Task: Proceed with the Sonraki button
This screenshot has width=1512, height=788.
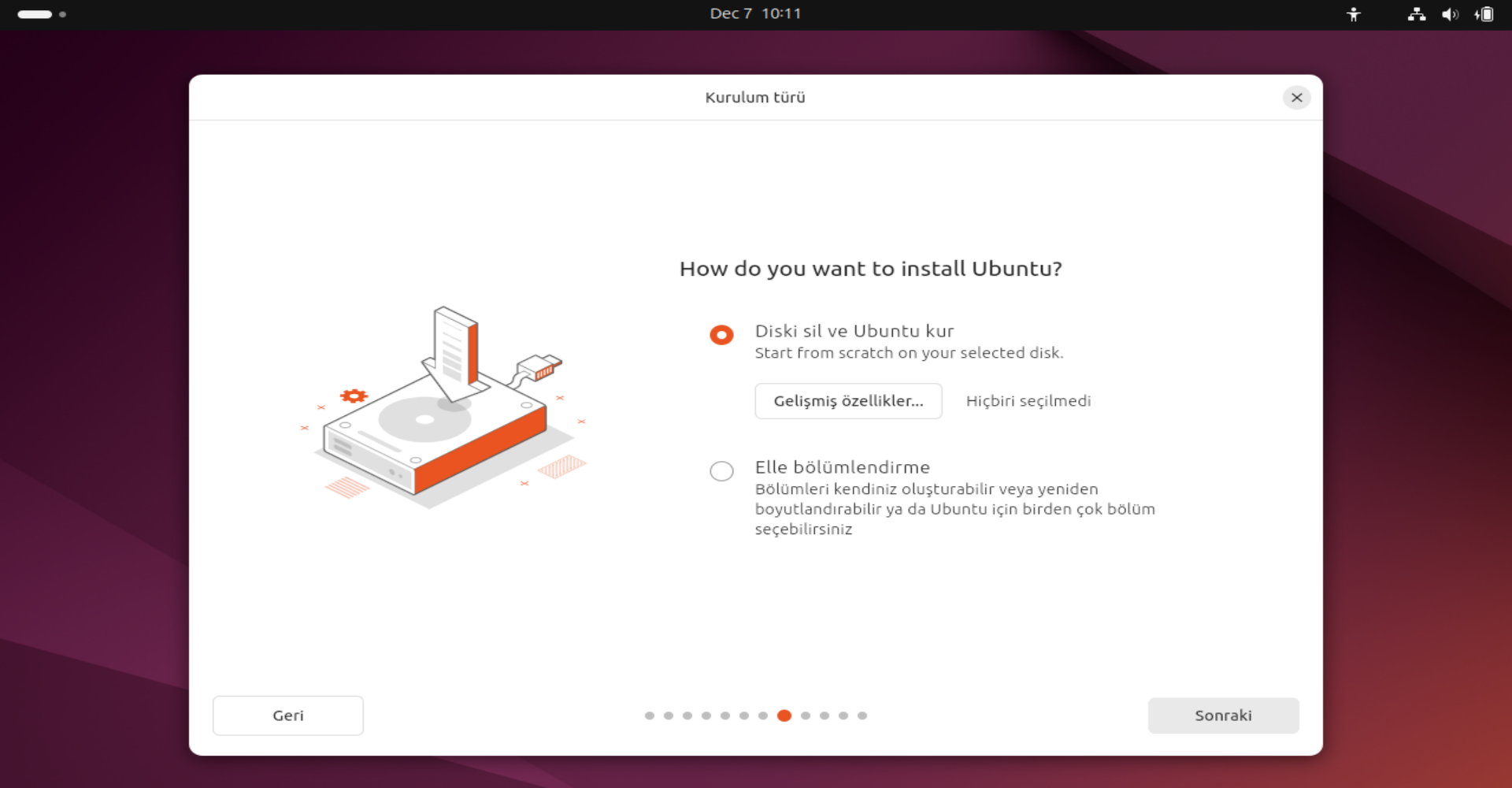Action: click(x=1222, y=716)
